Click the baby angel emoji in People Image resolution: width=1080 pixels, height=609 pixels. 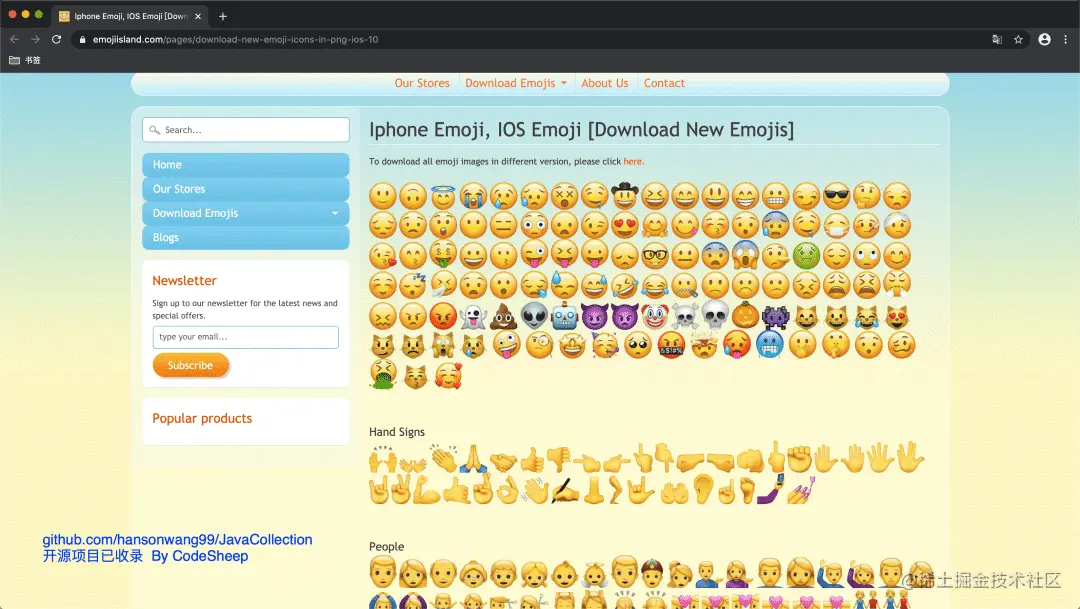click(x=594, y=575)
